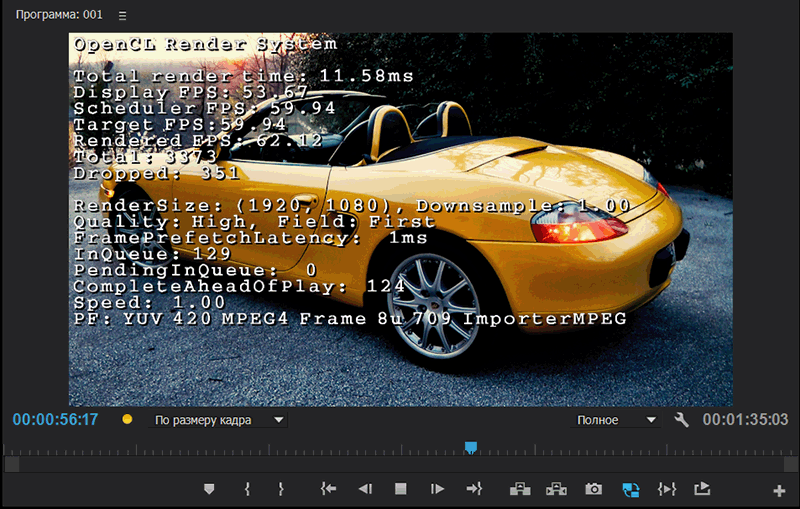Go to In point
Viewport: 800px width, 509px height.
tap(328, 489)
